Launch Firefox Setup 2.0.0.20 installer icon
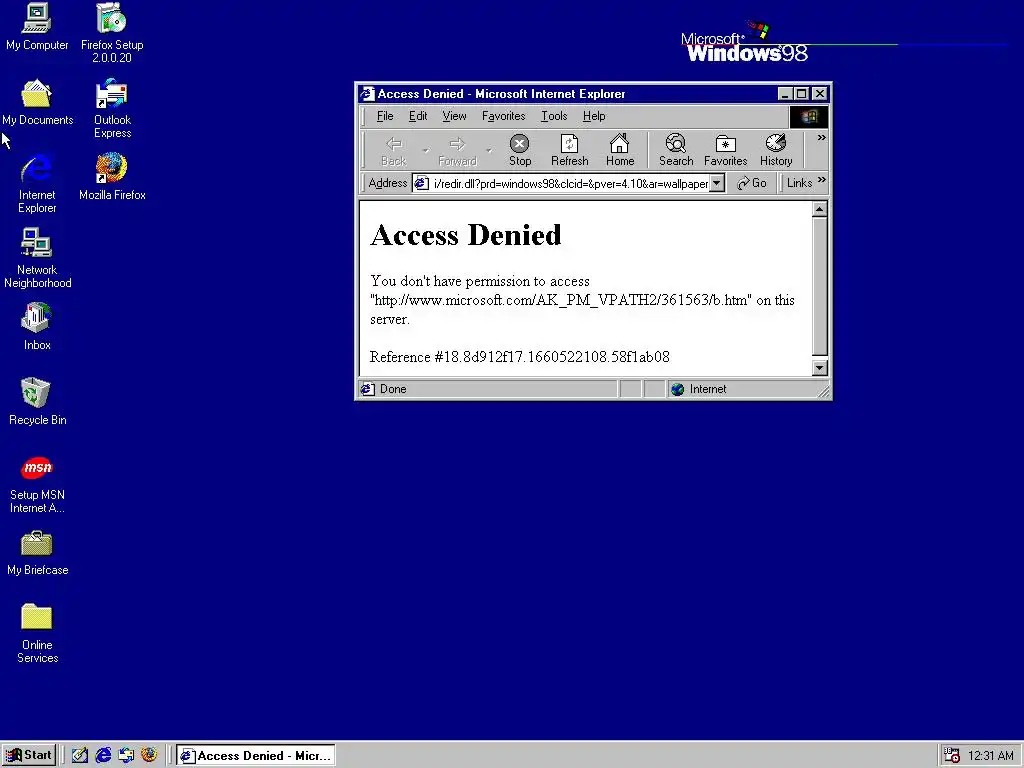1024x768 pixels. 112,33
